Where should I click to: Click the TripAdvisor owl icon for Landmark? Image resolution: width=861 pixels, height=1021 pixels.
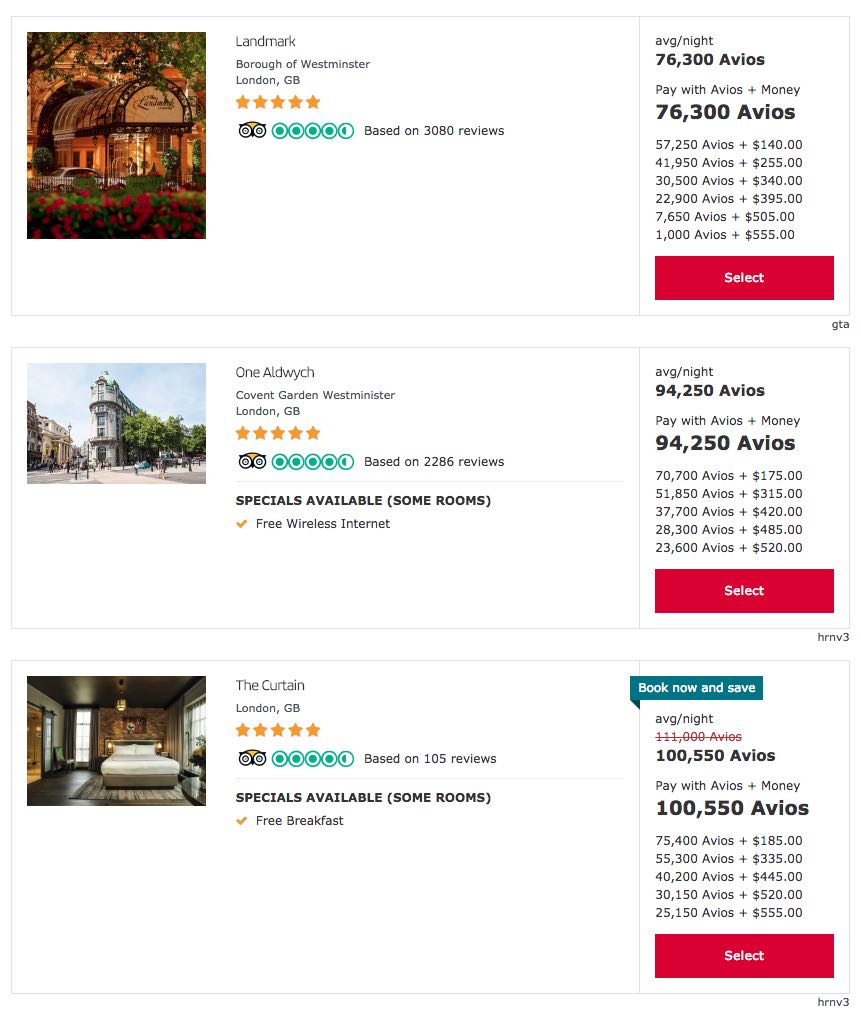pos(252,131)
